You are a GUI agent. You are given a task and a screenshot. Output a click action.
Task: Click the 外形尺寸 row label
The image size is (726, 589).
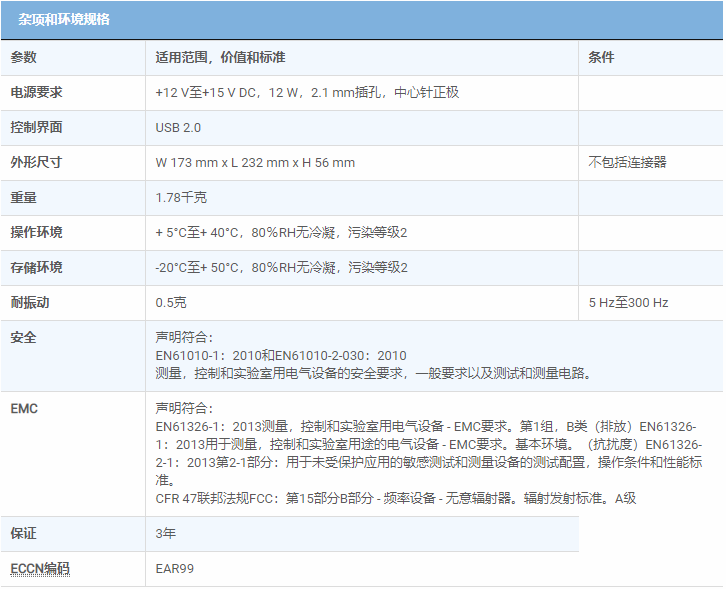(37, 163)
